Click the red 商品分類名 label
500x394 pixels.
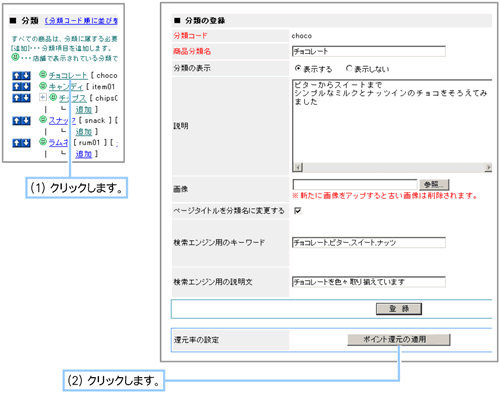(x=192, y=51)
